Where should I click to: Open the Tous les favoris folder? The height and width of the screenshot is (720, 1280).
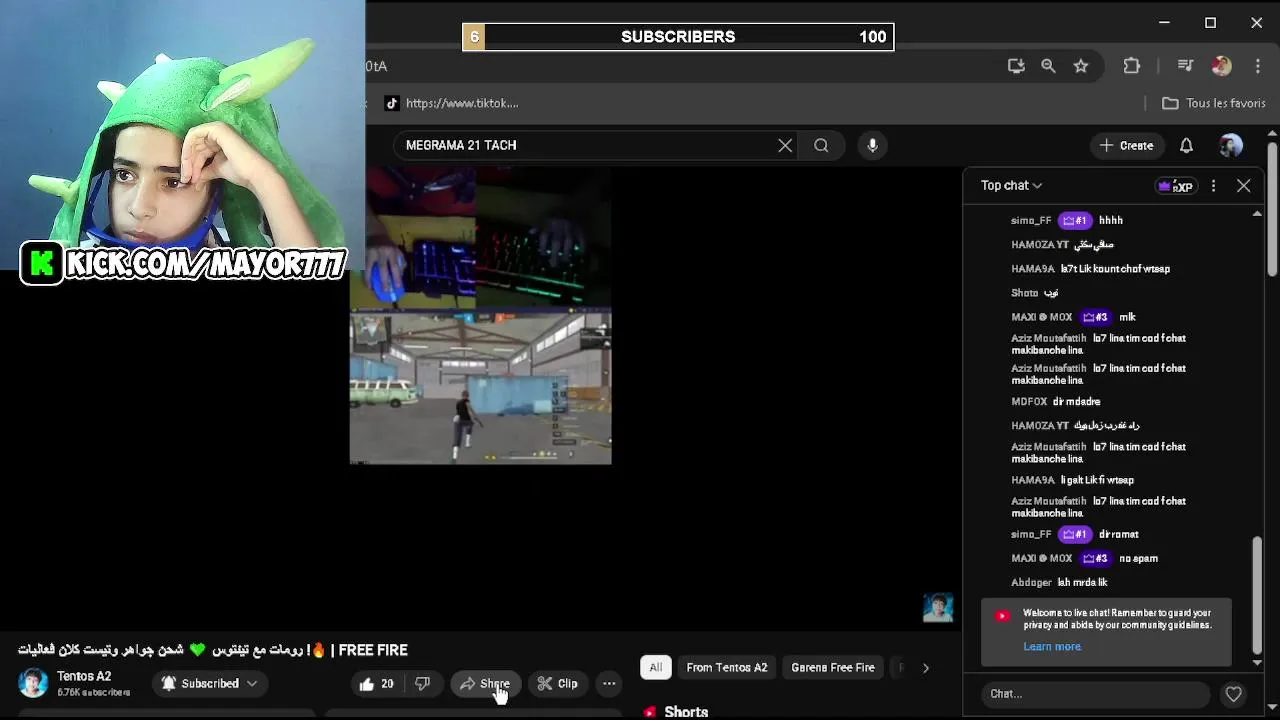pos(1214,103)
